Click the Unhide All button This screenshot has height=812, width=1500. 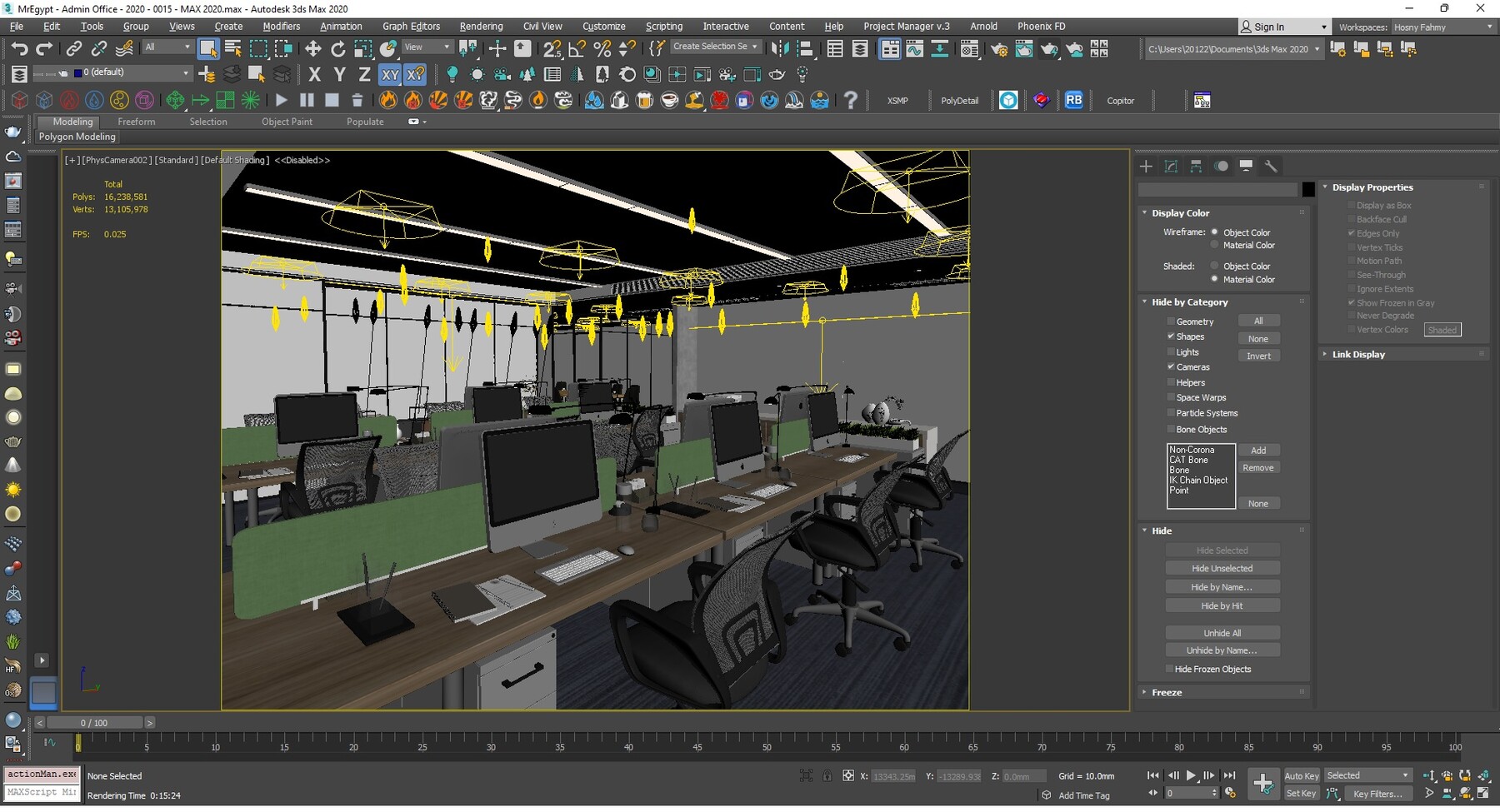pos(1222,633)
